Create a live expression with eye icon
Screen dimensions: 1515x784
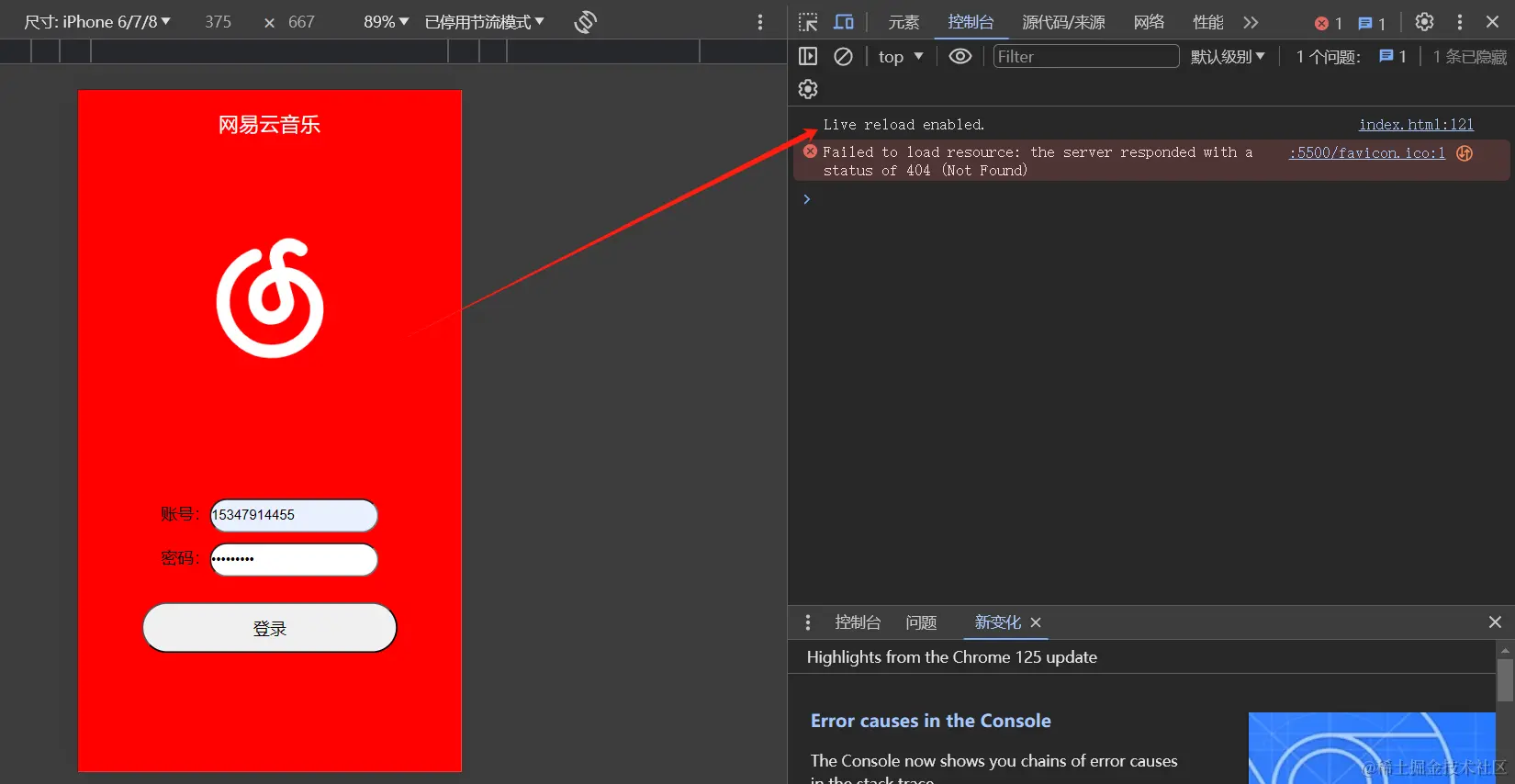click(x=960, y=57)
